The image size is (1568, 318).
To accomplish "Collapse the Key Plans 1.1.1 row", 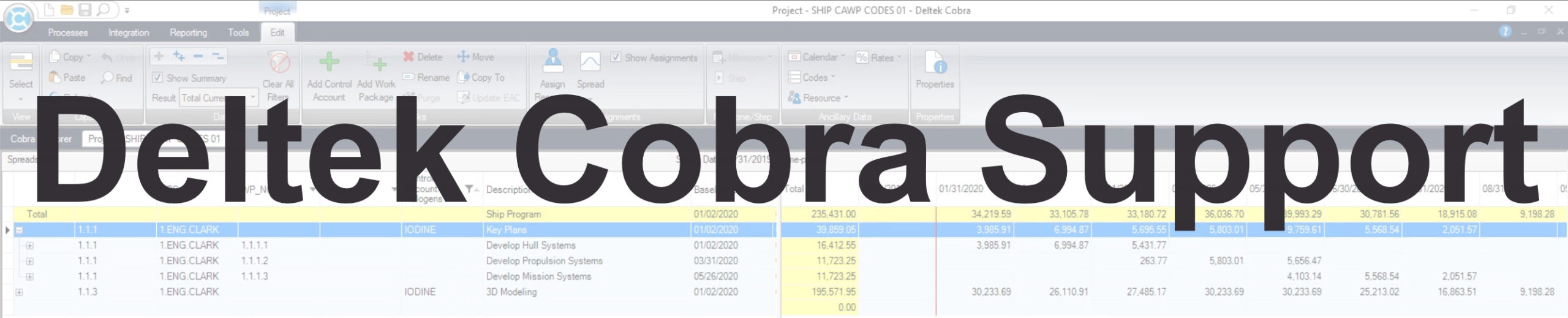I will coord(19,230).
